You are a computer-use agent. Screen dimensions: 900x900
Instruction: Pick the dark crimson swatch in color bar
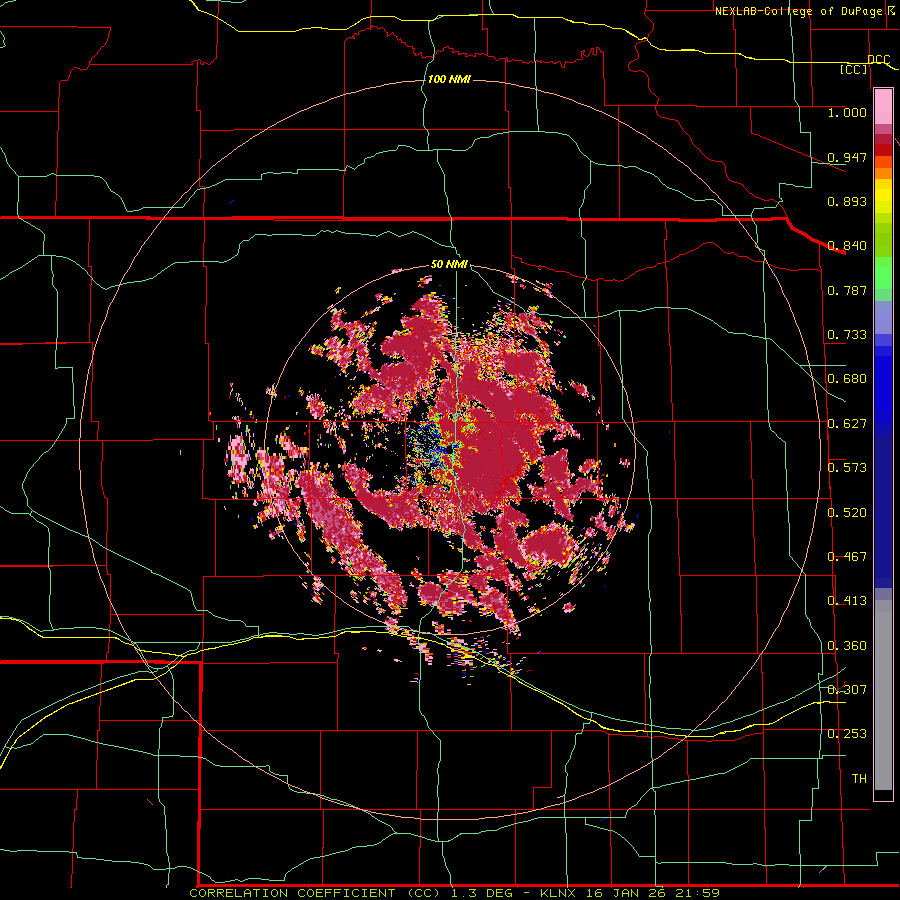pyautogui.click(x=883, y=139)
